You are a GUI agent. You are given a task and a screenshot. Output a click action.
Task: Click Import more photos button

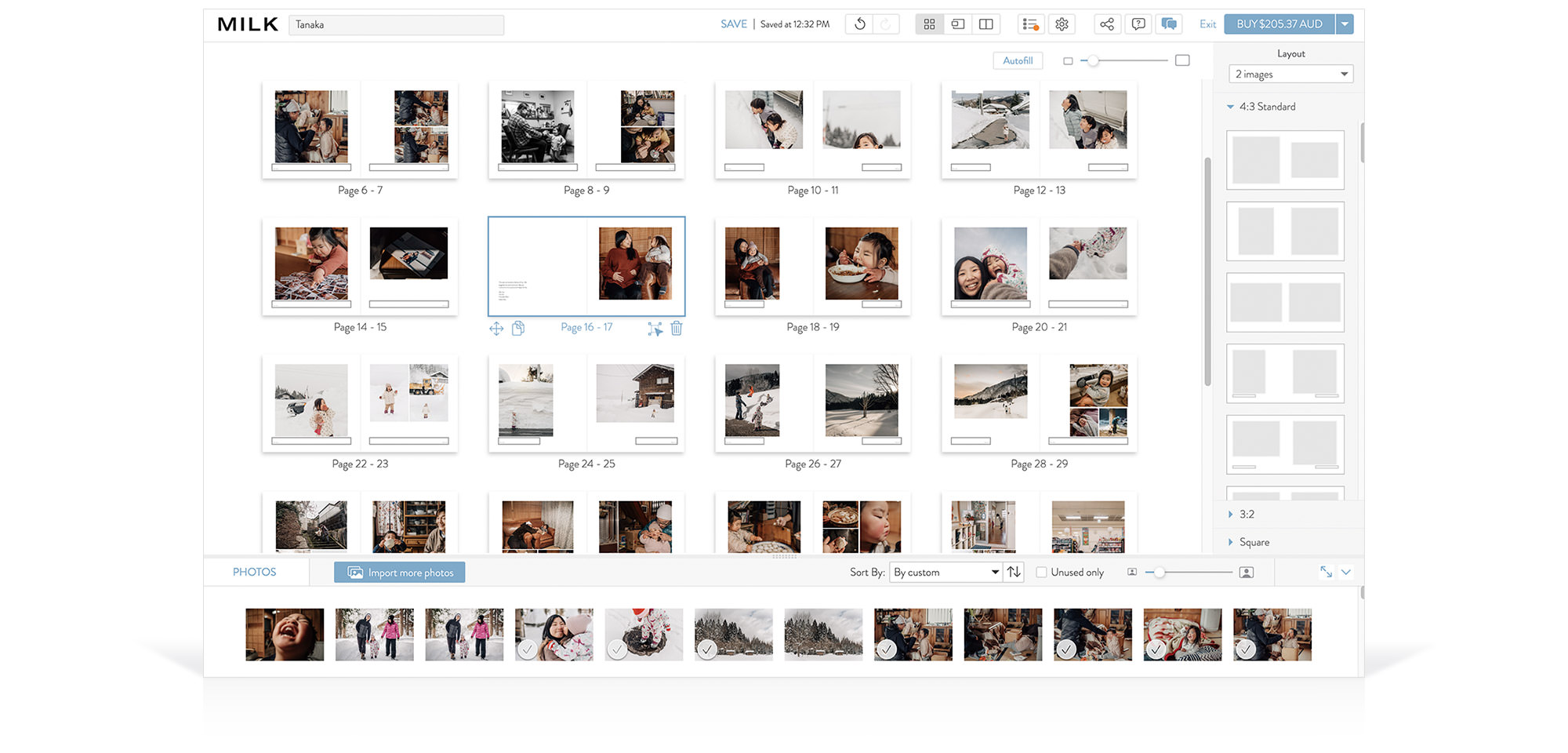point(400,573)
